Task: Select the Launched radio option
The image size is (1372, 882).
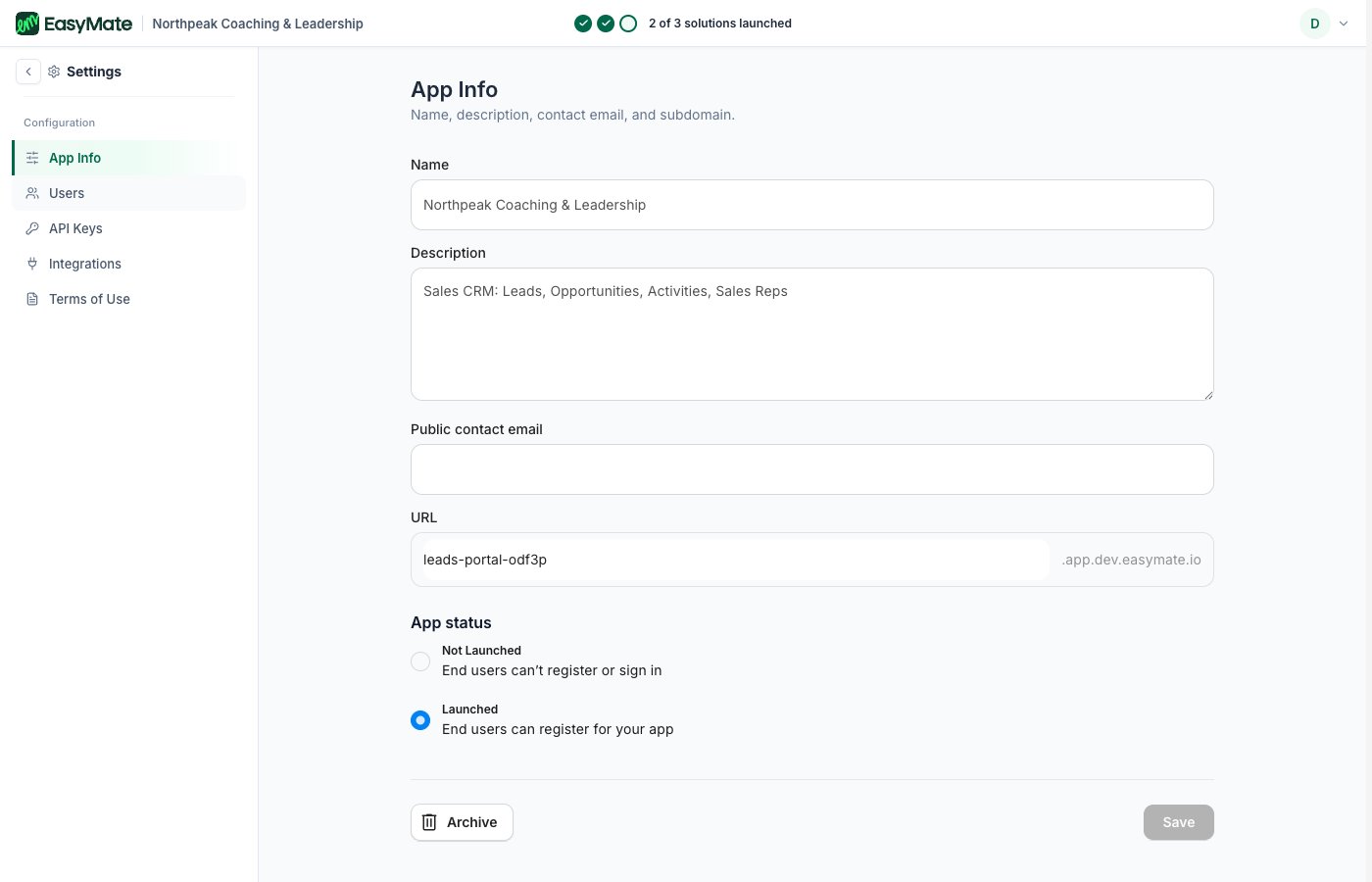Action: (420, 720)
